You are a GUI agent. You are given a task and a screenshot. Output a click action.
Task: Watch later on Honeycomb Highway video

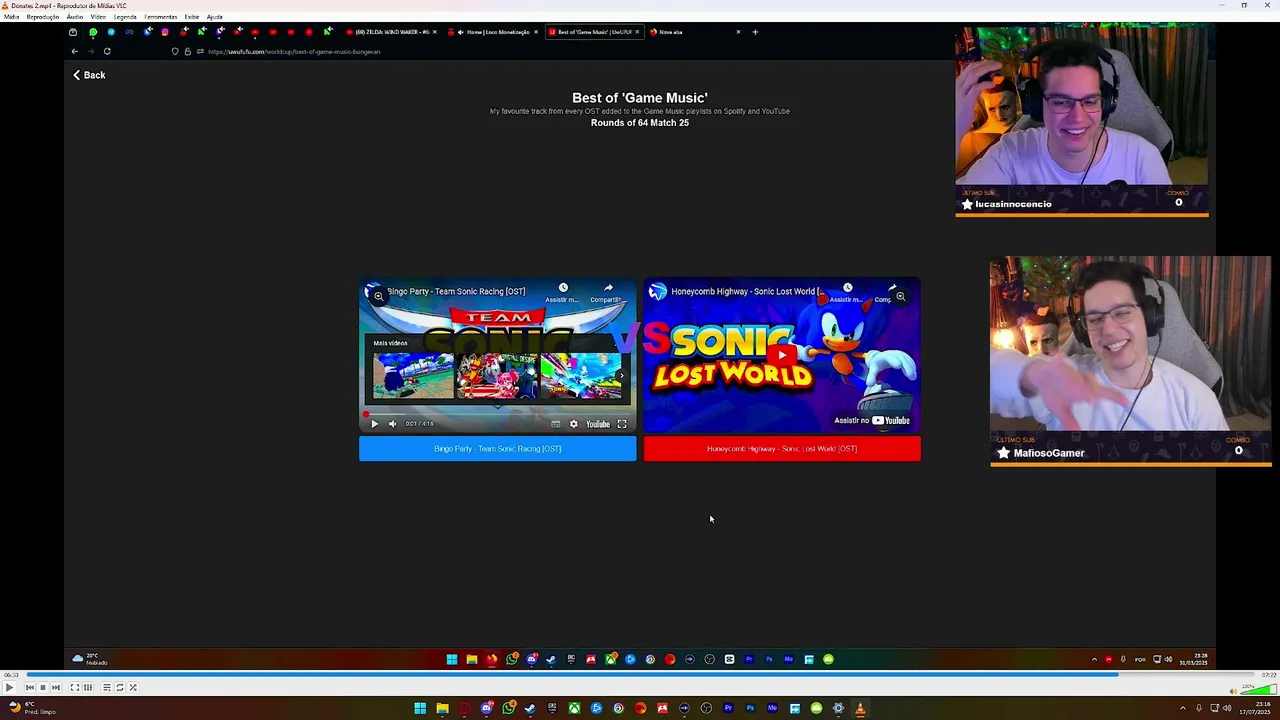(x=847, y=291)
